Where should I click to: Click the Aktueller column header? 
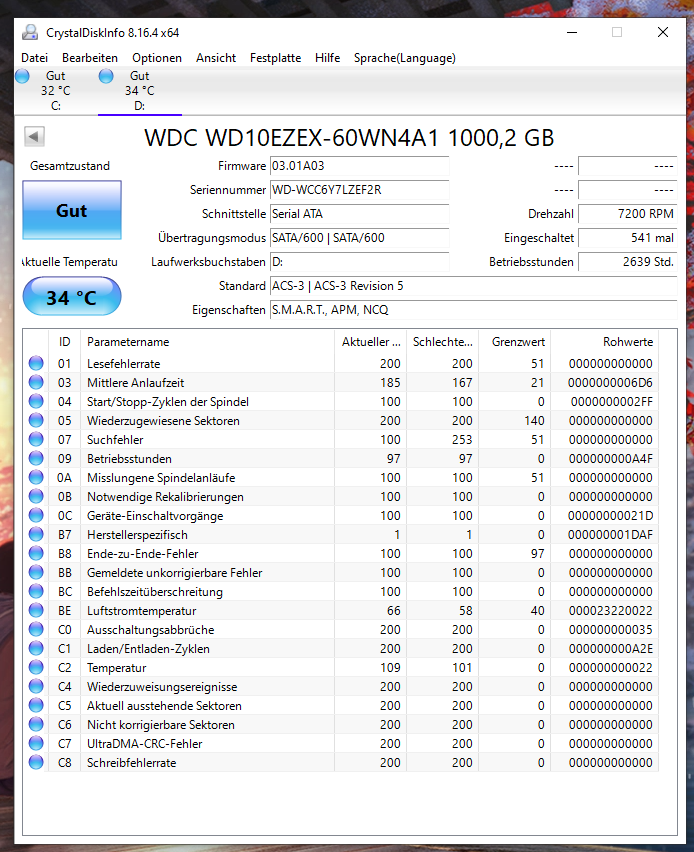tap(370, 342)
